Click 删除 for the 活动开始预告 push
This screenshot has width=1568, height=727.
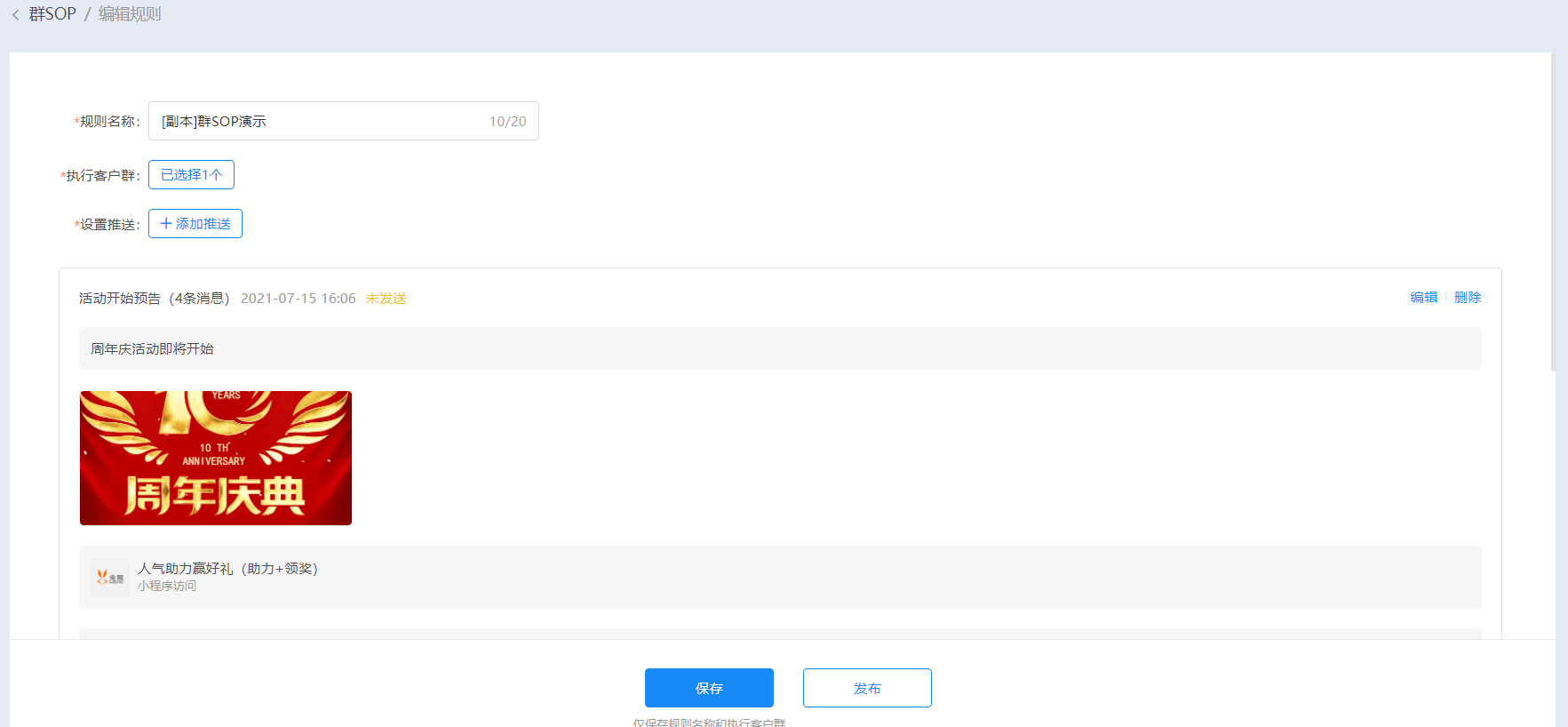tap(1468, 298)
